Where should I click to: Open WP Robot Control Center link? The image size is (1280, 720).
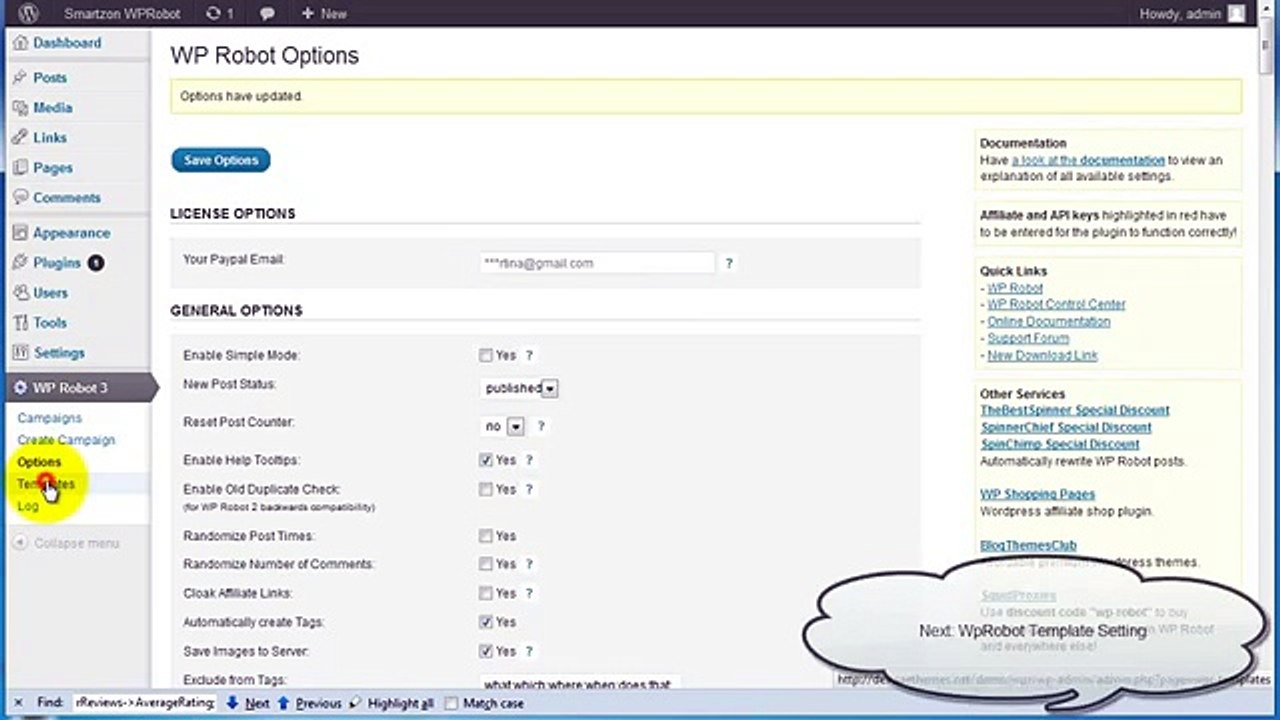(1056, 304)
